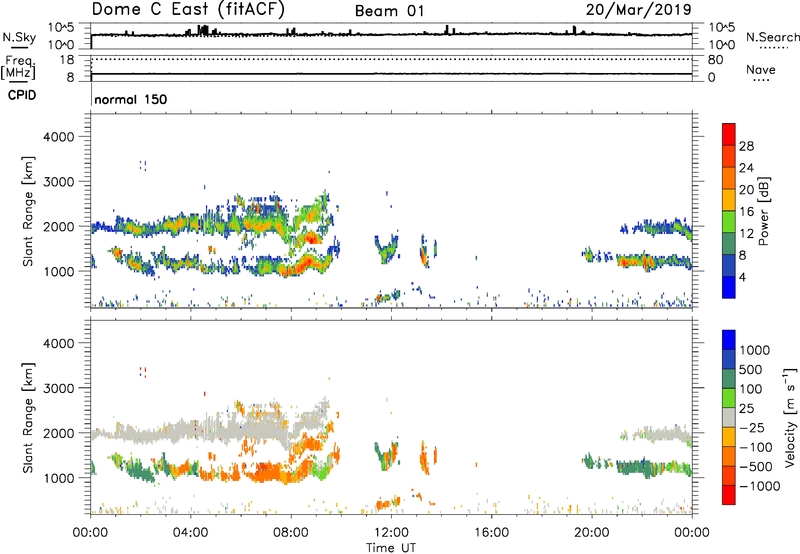Click the '-100' label on the Velocity colorbar
This screenshot has height=554, width=800.
click(756, 447)
